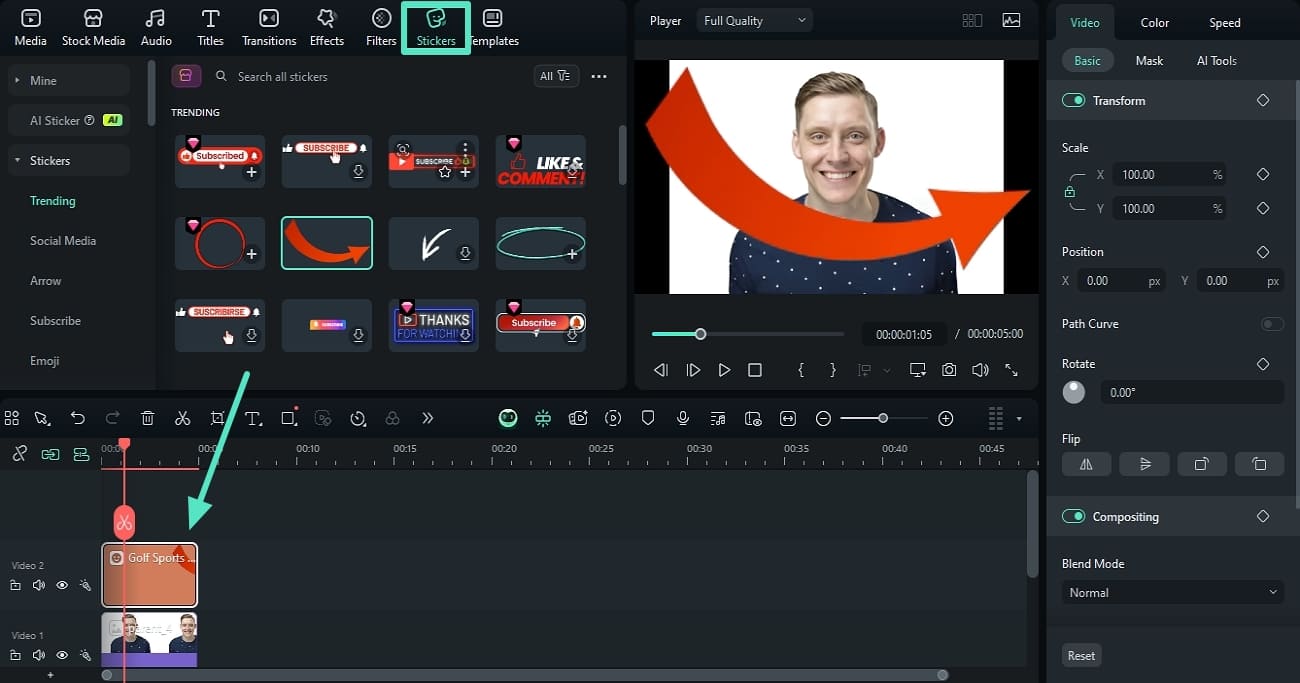Click the rotate dial knob
Screen dimensions: 1300x683
(x=1074, y=392)
